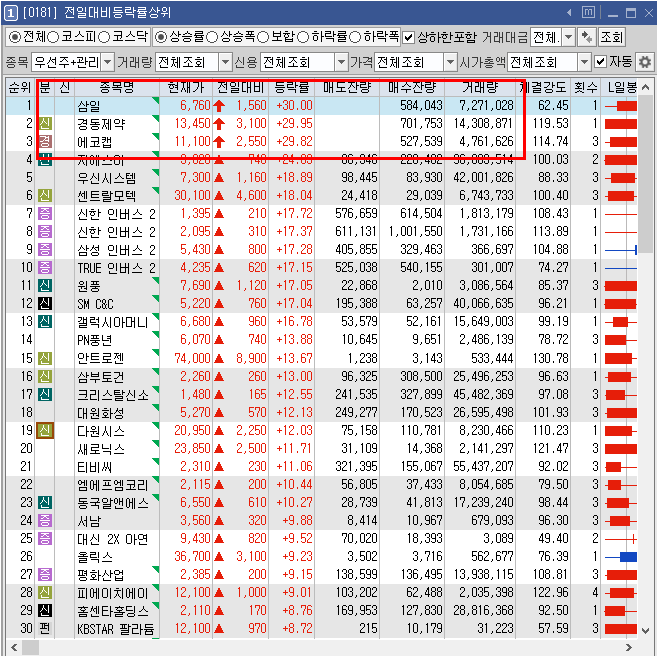This screenshot has width=657, height=656.
Task: Click the 펀 badge on KBSTAR 팔라듐 row
Action: 45,628
